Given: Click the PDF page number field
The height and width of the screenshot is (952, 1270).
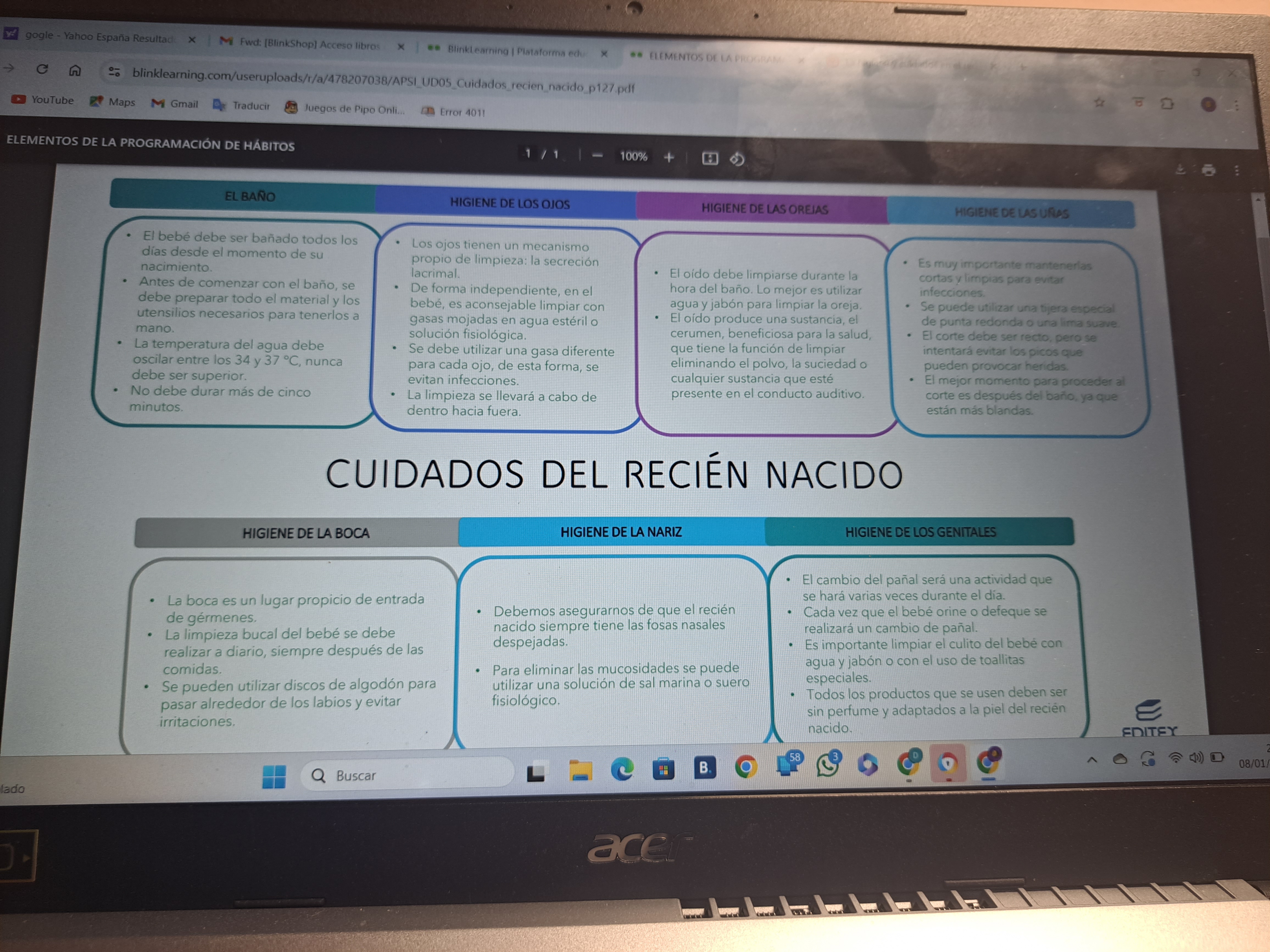Looking at the screenshot, I should [x=528, y=153].
